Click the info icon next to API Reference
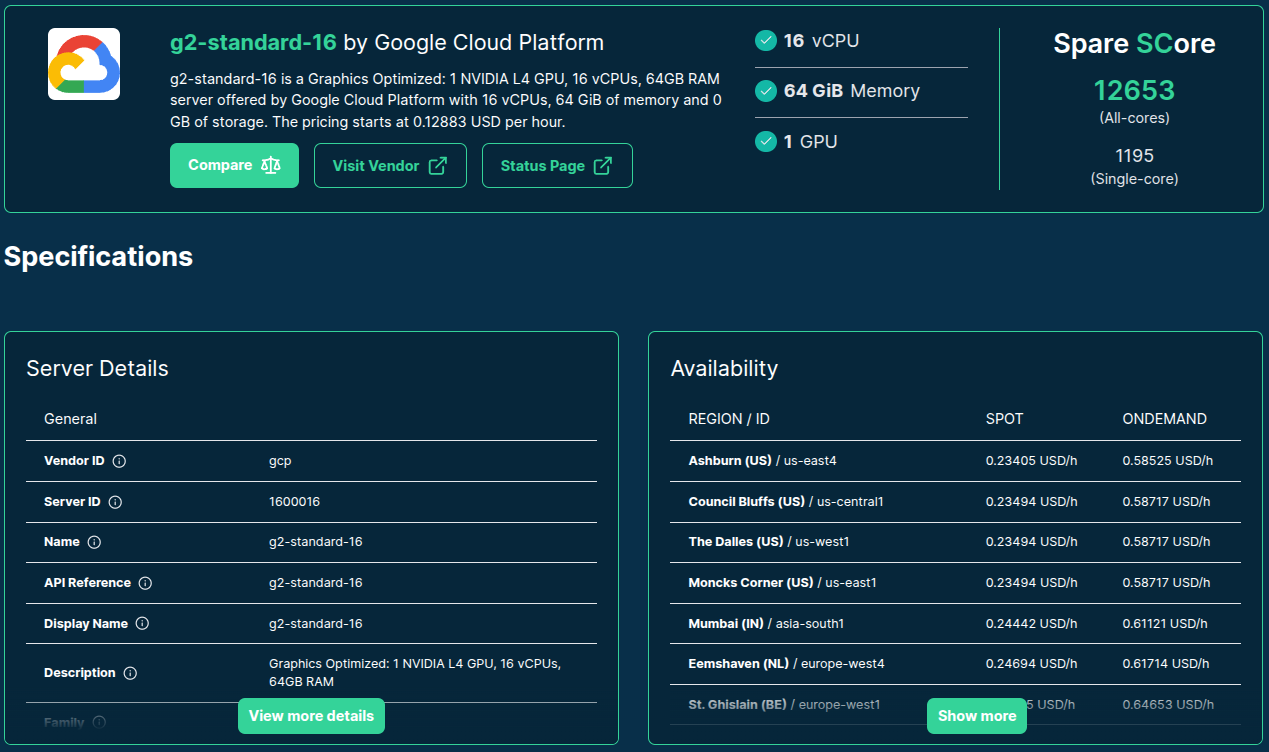Image resolution: width=1269 pixels, height=752 pixels. [x=145, y=583]
